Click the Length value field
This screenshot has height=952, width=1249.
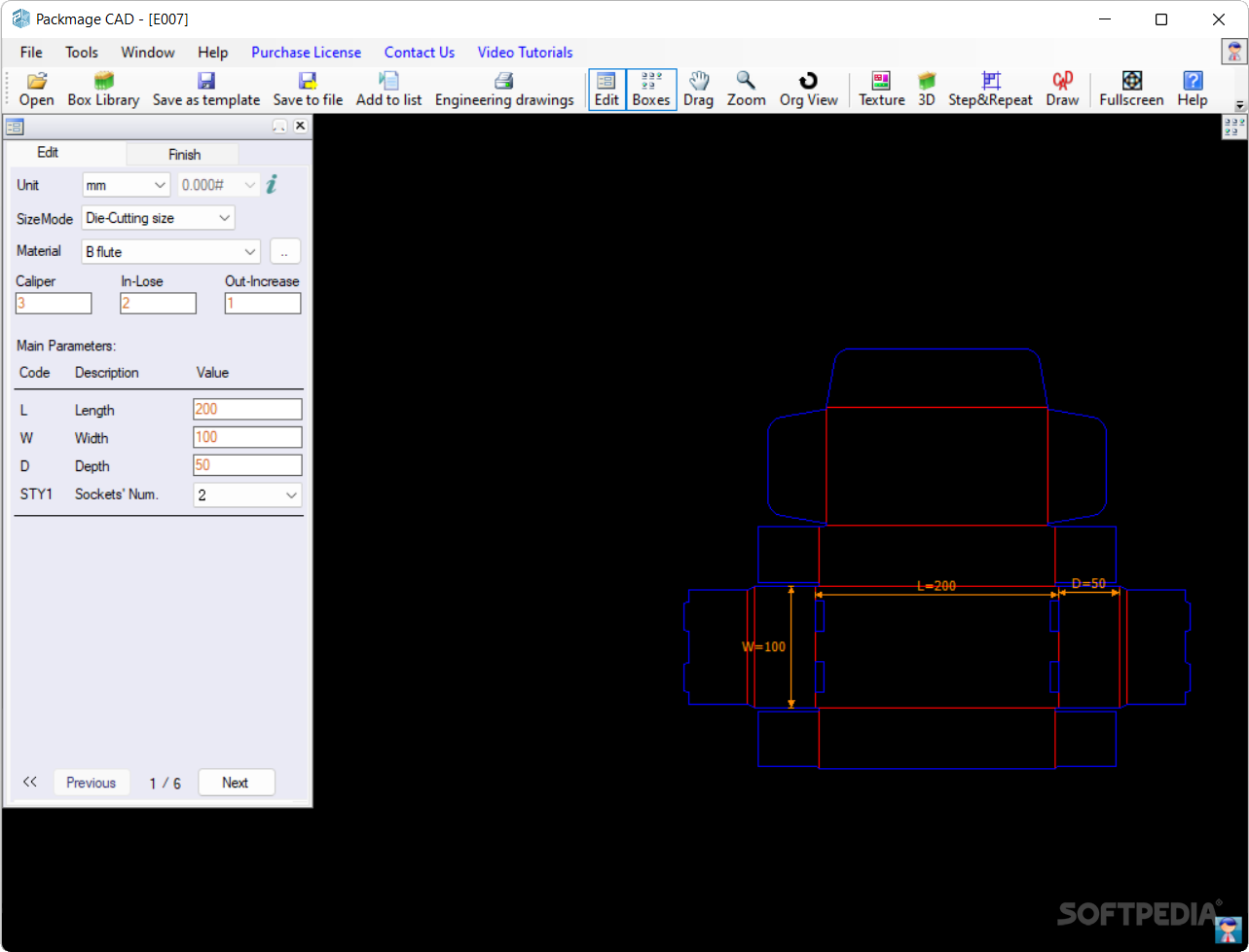[247, 410]
